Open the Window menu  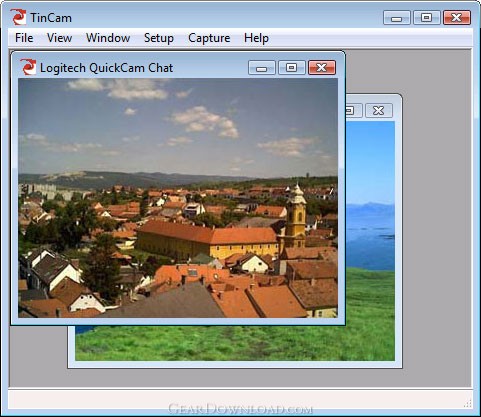tap(108, 38)
